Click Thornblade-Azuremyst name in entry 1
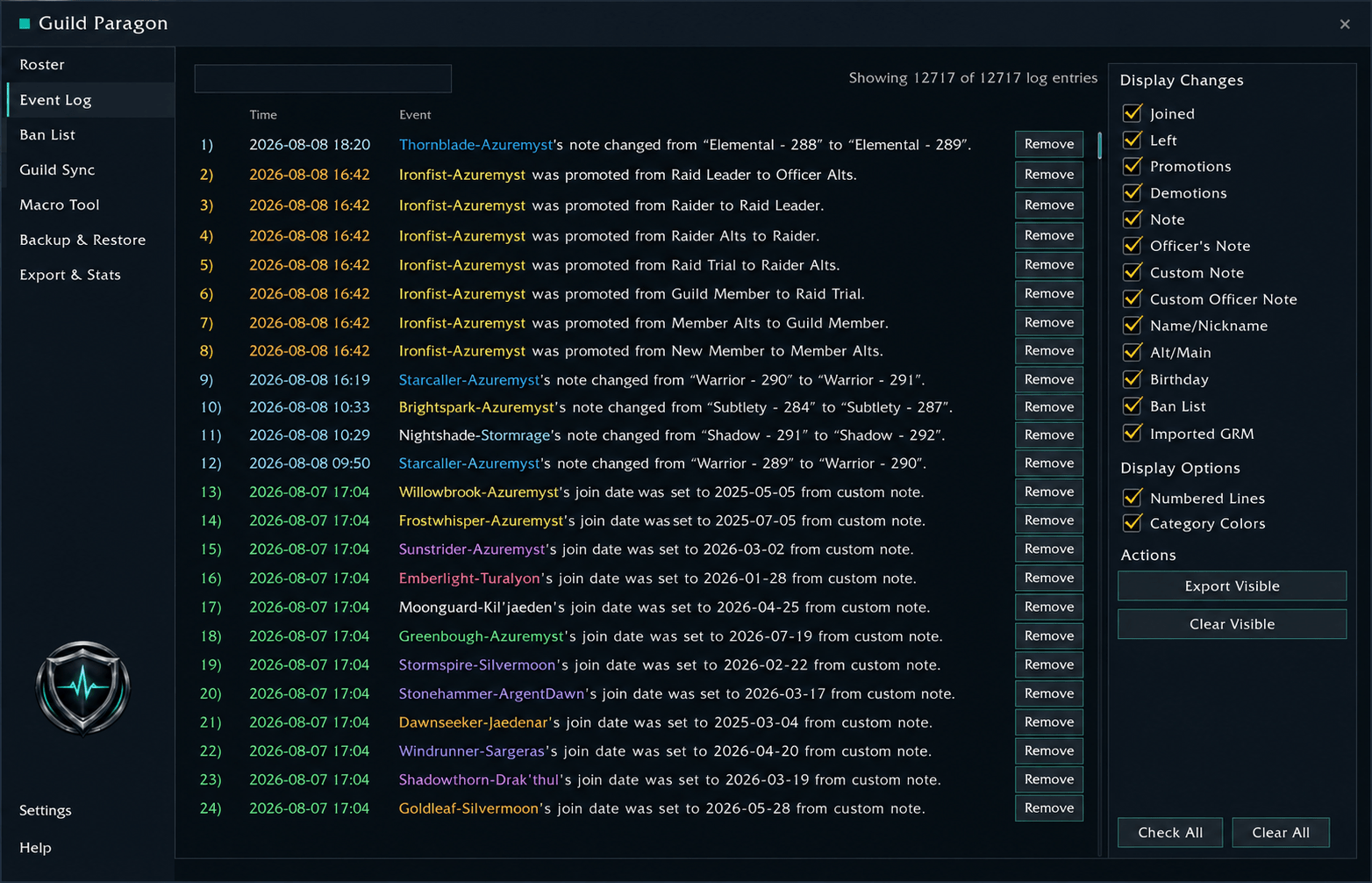 pos(475,145)
